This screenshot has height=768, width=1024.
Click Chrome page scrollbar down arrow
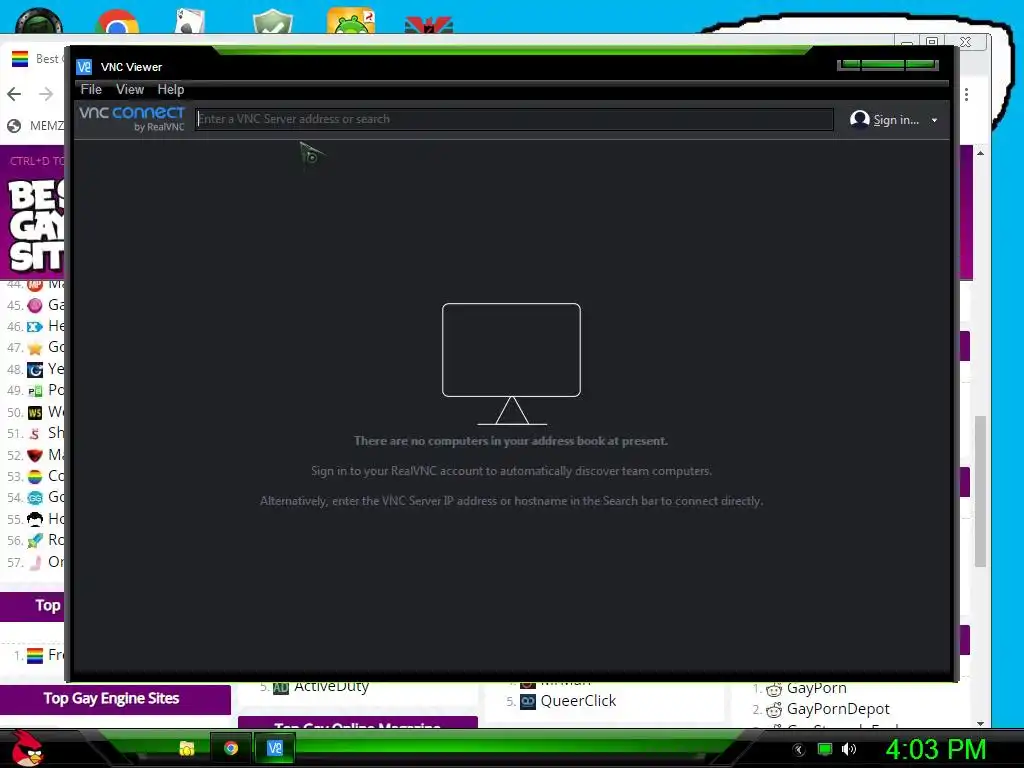coord(980,723)
